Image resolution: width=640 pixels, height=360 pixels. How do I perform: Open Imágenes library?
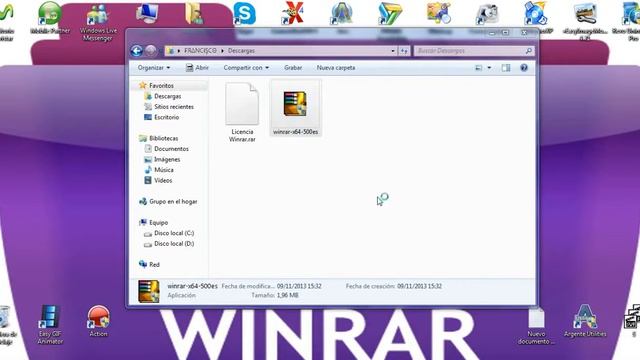coord(167,159)
